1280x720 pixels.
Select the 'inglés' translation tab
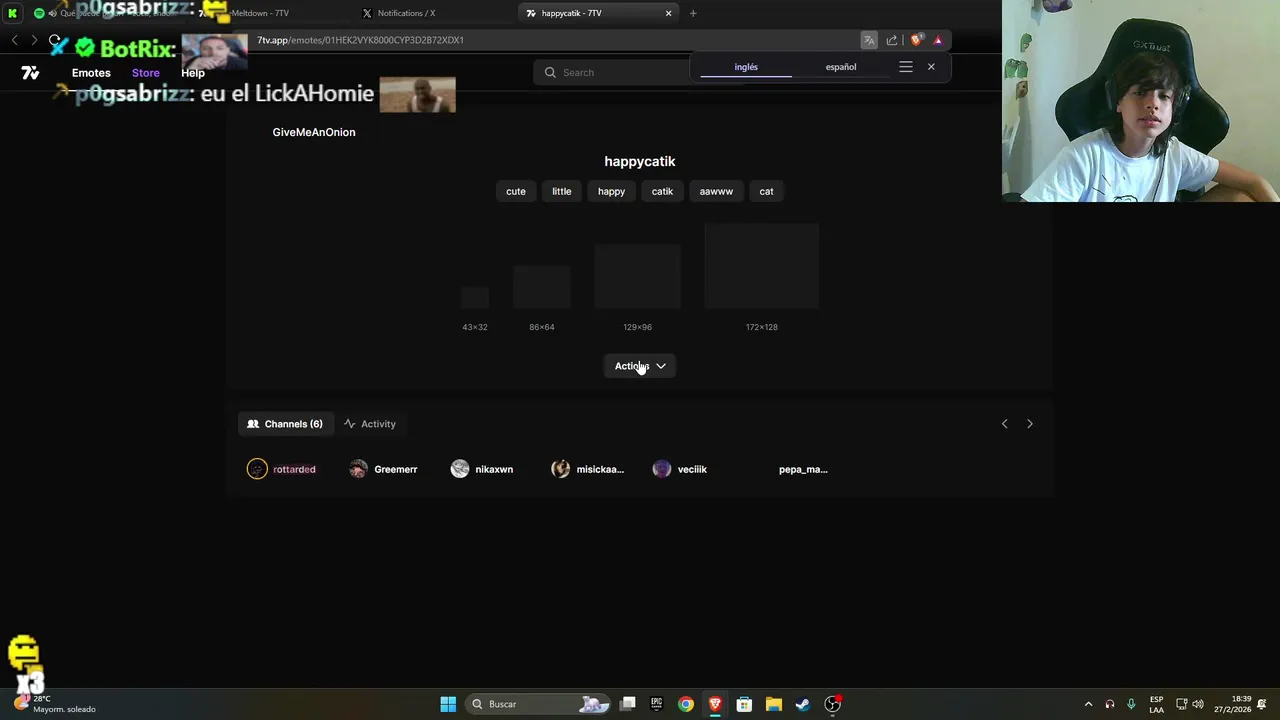pyautogui.click(x=746, y=67)
